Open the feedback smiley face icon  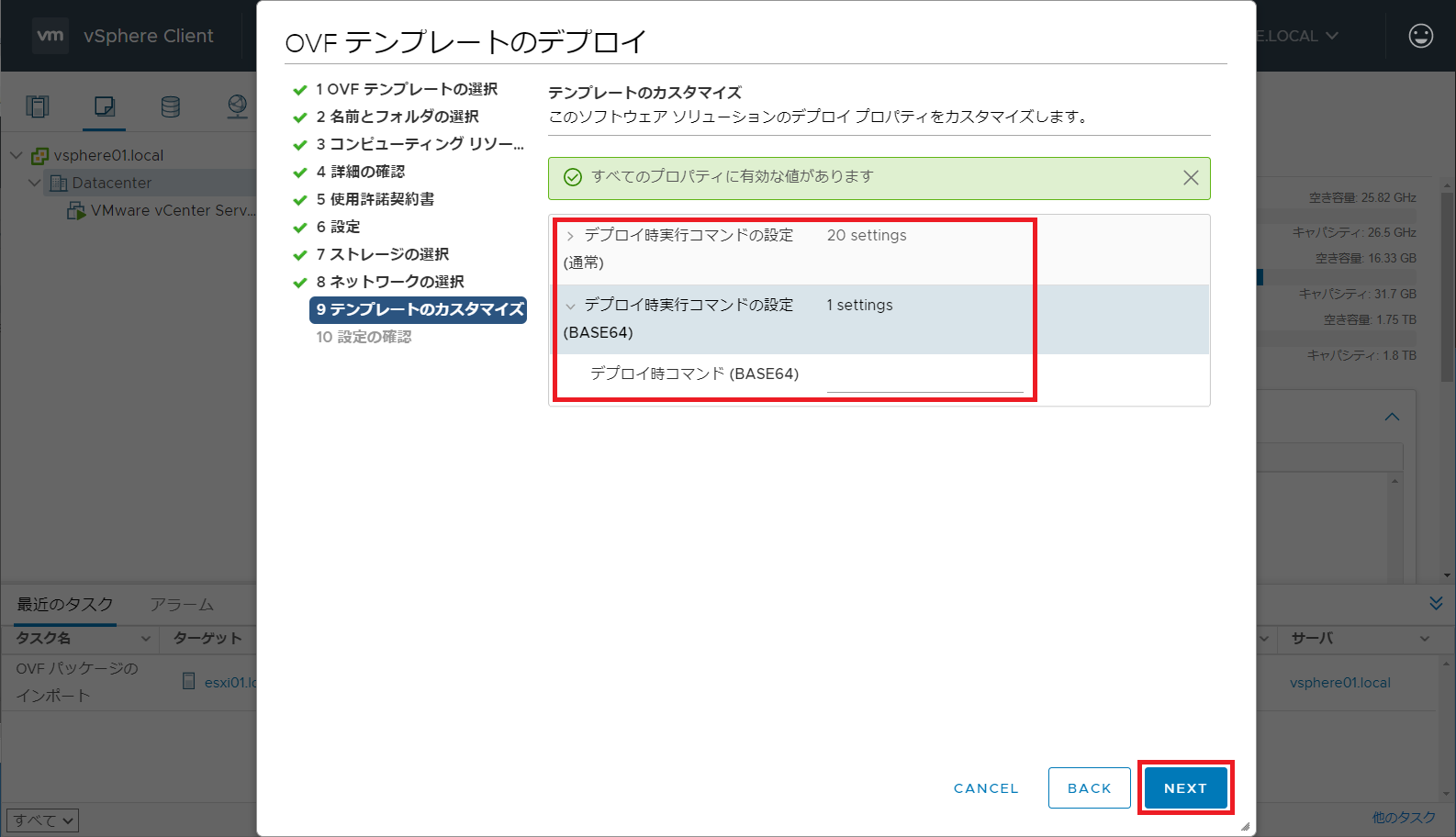(x=1420, y=36)
